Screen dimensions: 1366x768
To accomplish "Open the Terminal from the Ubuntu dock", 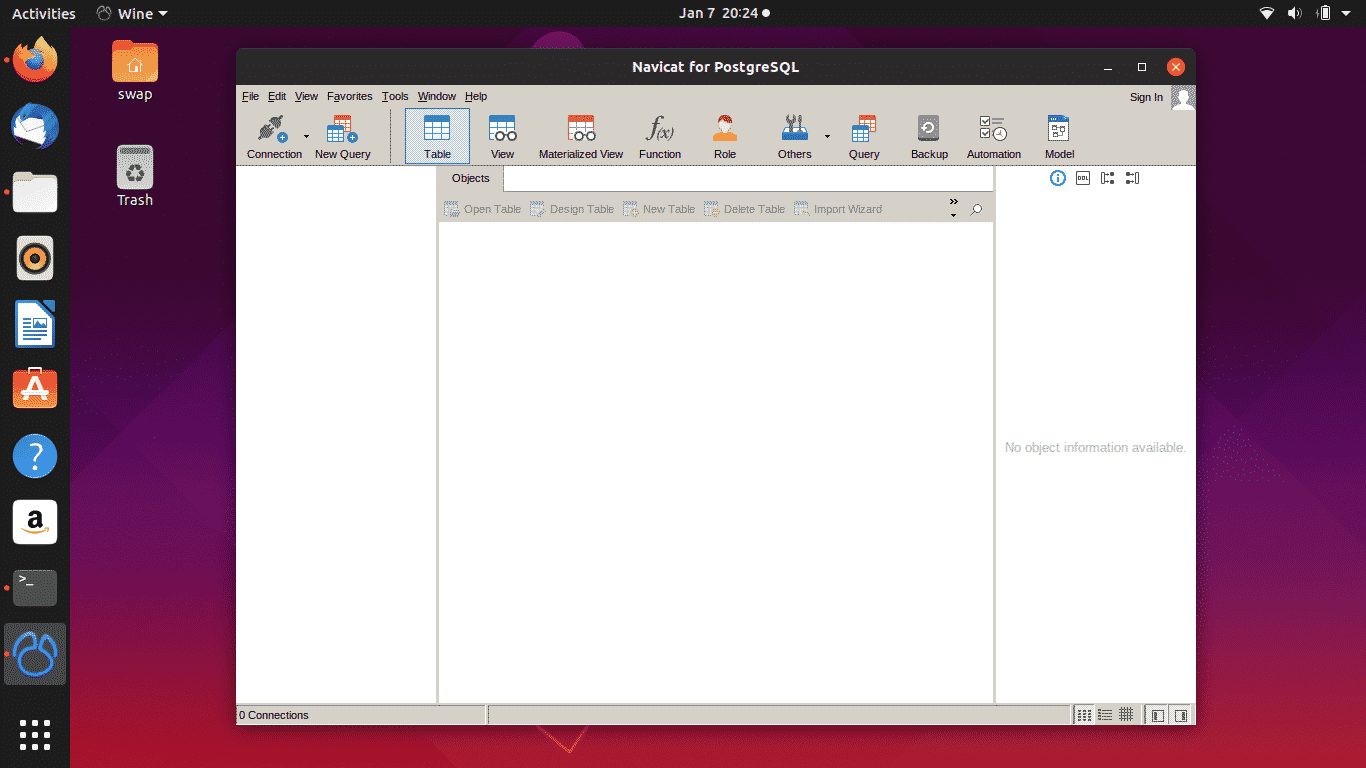I will click(35, 587).
